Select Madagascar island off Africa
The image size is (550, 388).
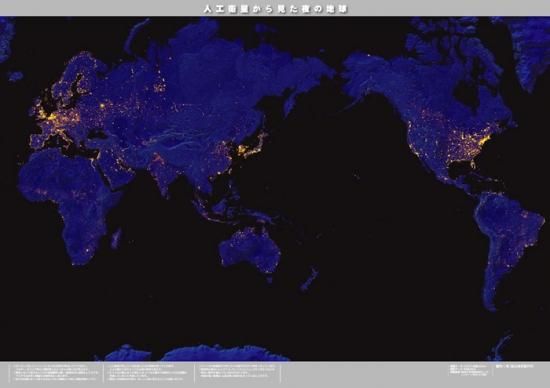coord(116,238)
